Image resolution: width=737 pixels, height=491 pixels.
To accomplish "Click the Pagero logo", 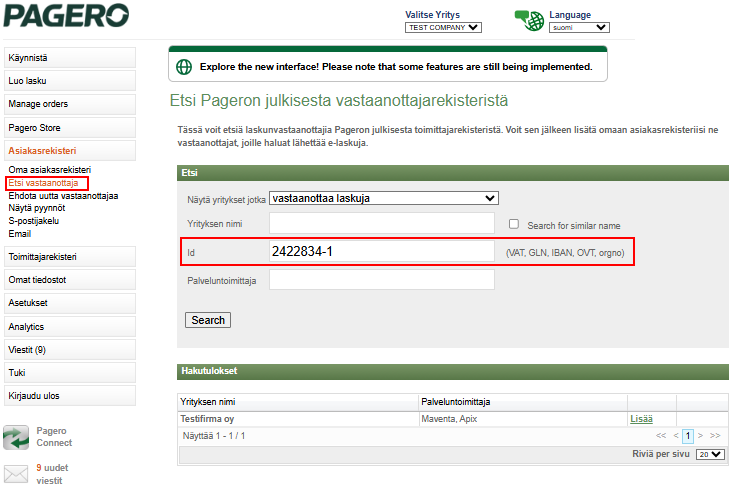I will click(66, 15).
